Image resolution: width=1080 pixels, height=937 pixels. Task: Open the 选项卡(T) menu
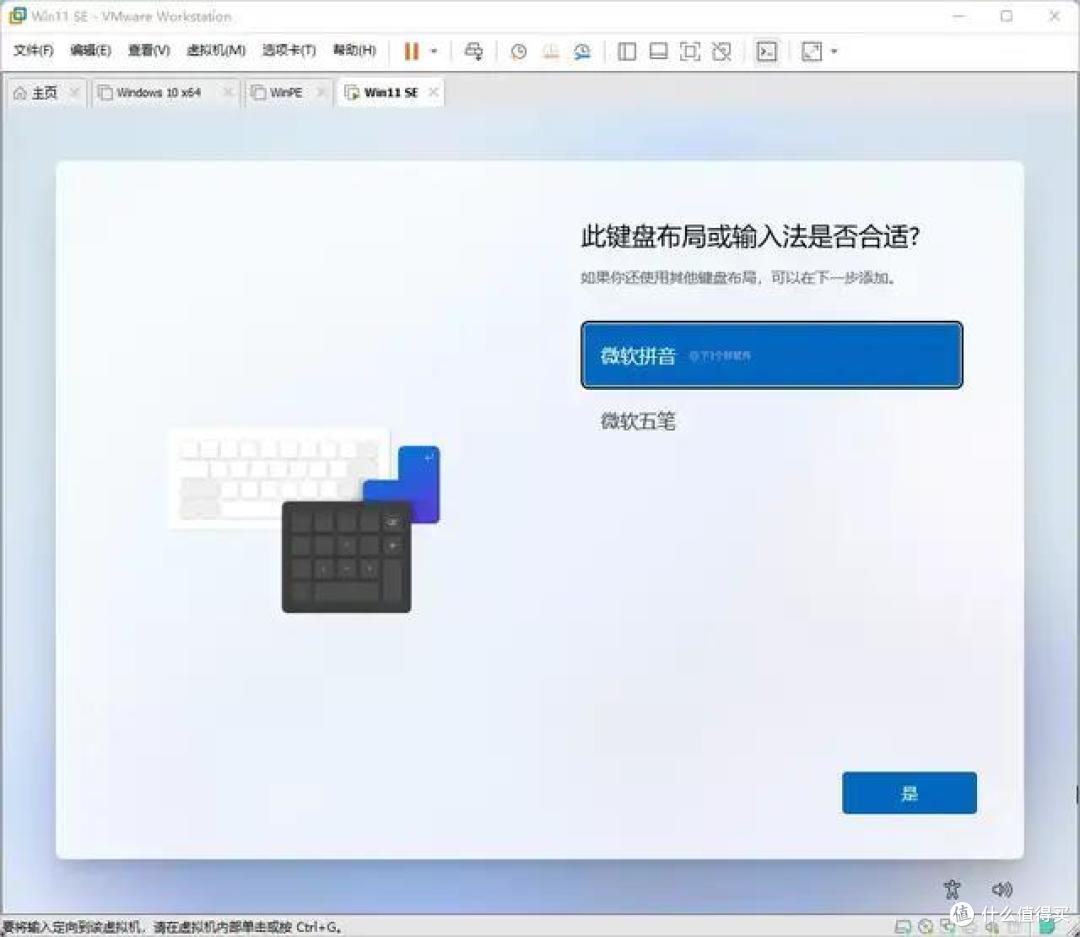tap(289, 50)
